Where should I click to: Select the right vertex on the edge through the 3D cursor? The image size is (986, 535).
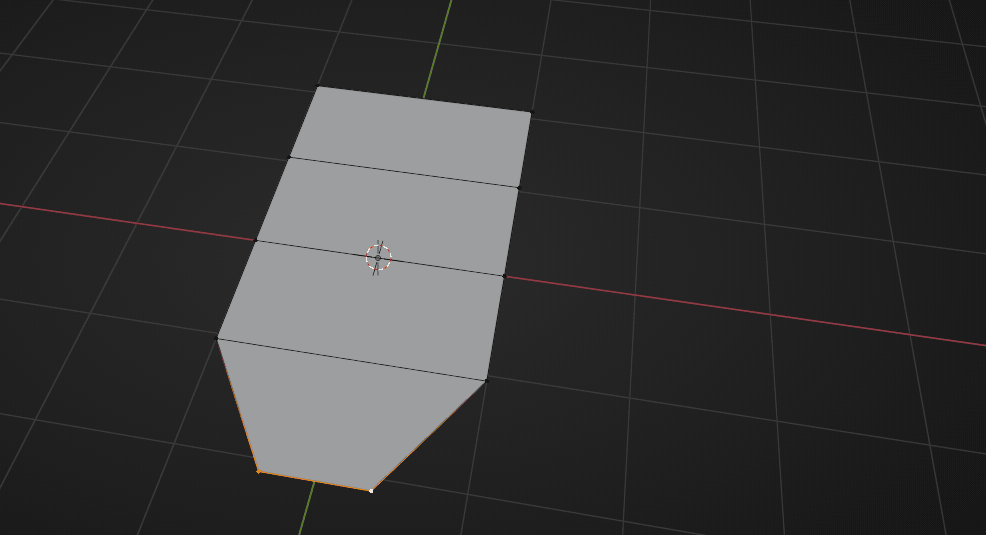[x=504, y=275]
